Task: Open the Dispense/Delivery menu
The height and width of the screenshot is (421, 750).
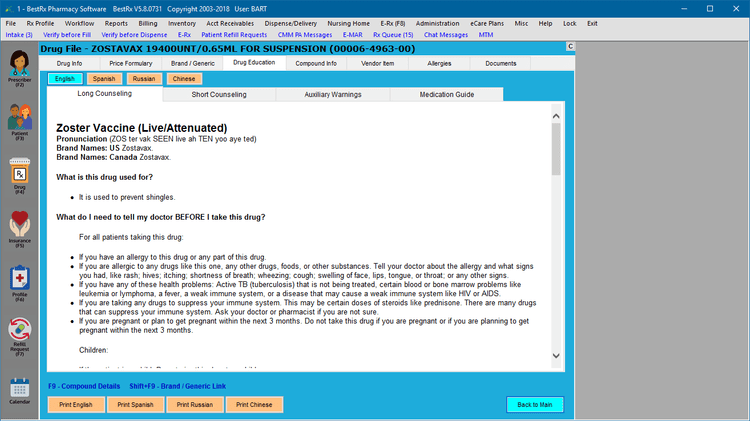Action: point(291,23)
